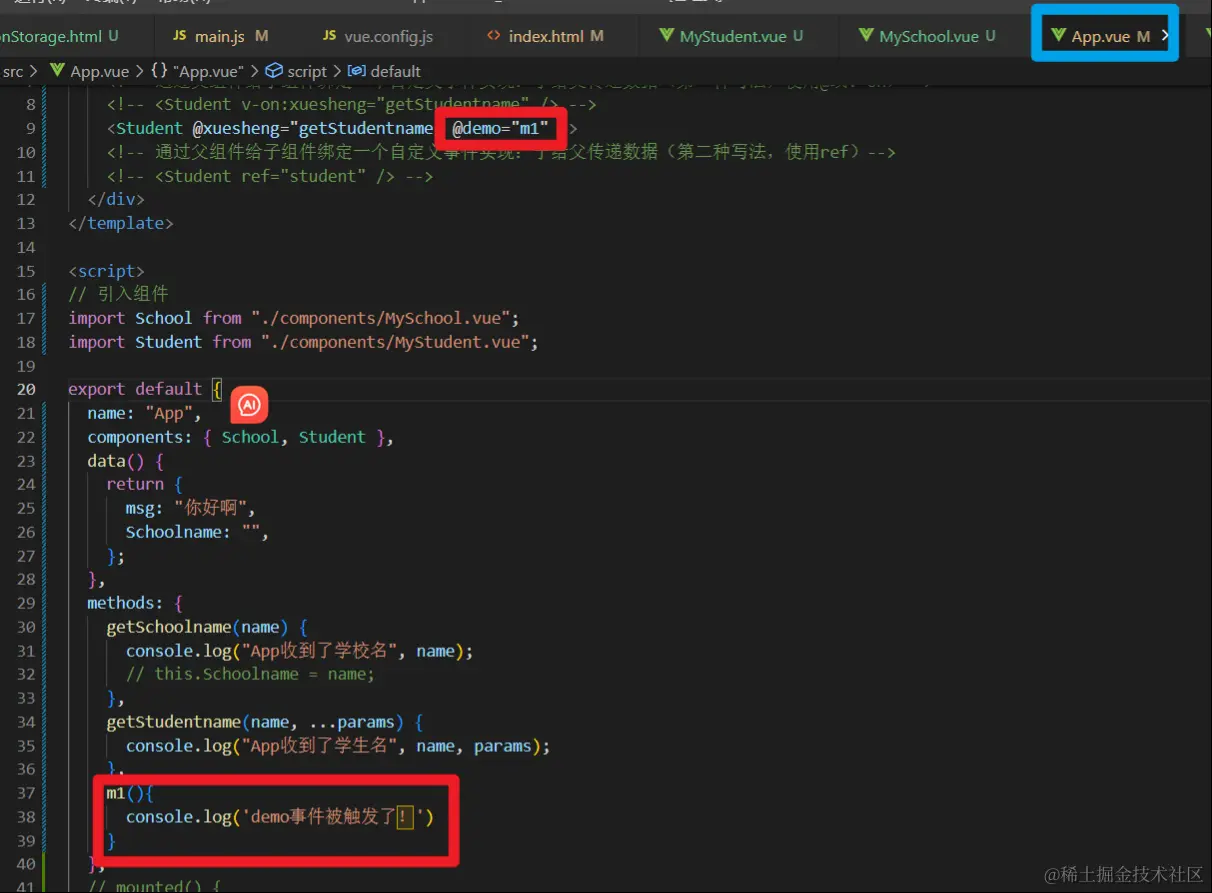Click the methods: { line
Image resolution: width=1212 pixels, height=893 pixels.
point(135,603)
